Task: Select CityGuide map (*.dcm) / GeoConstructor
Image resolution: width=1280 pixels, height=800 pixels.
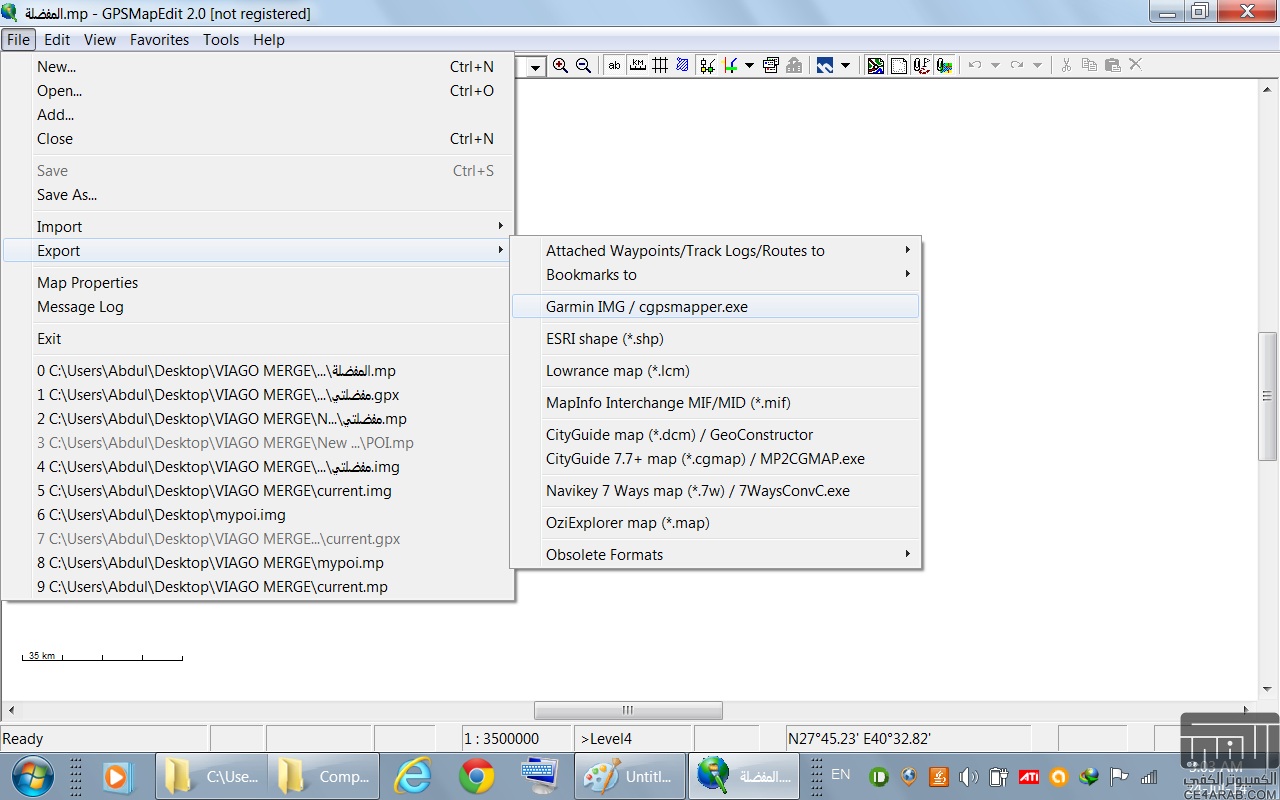Action: pos(716,435)
